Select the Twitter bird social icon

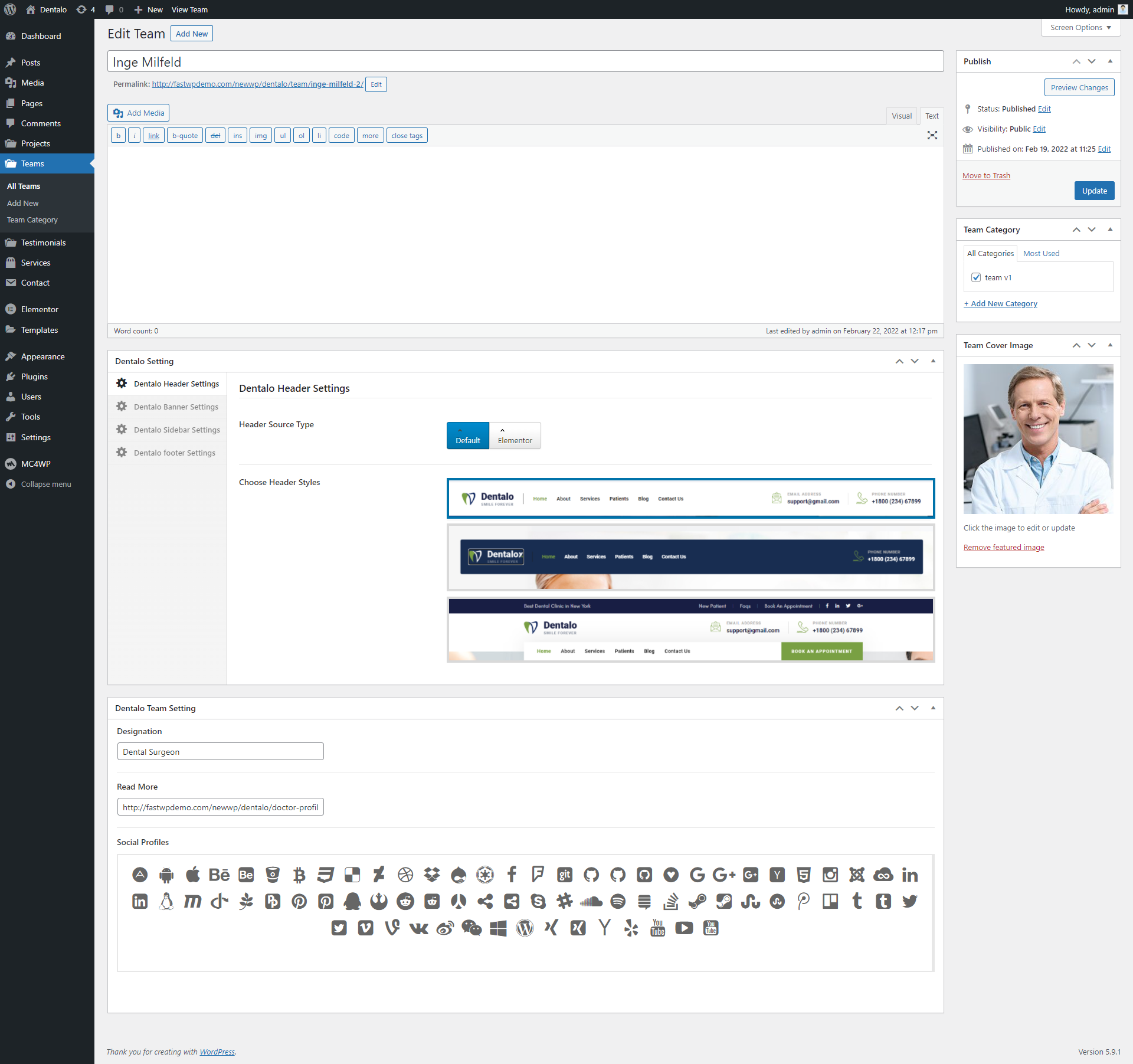(909, 901)
